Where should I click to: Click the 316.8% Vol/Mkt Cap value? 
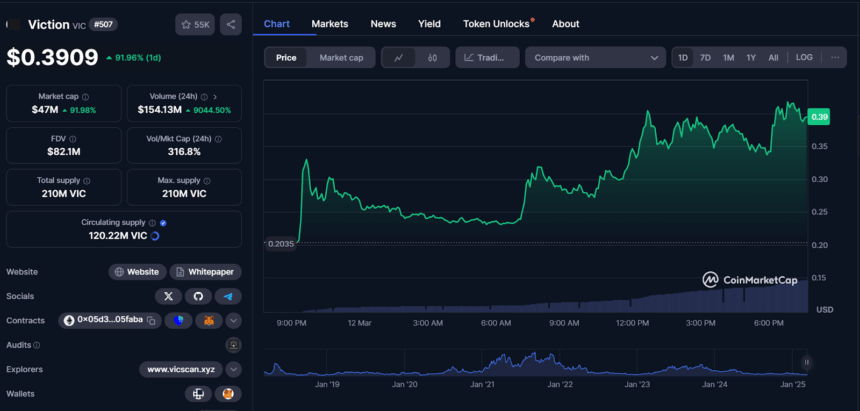coord(184,151)
